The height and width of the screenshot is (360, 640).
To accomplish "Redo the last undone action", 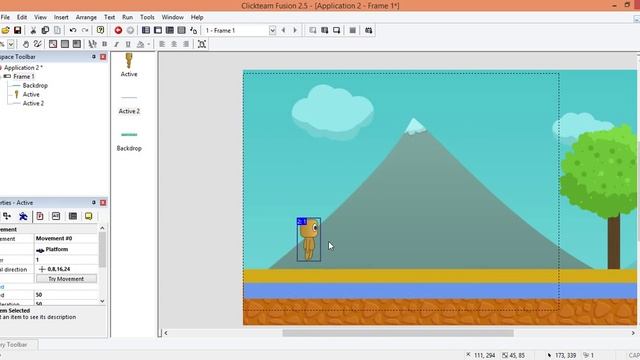I will pos(85,30).
